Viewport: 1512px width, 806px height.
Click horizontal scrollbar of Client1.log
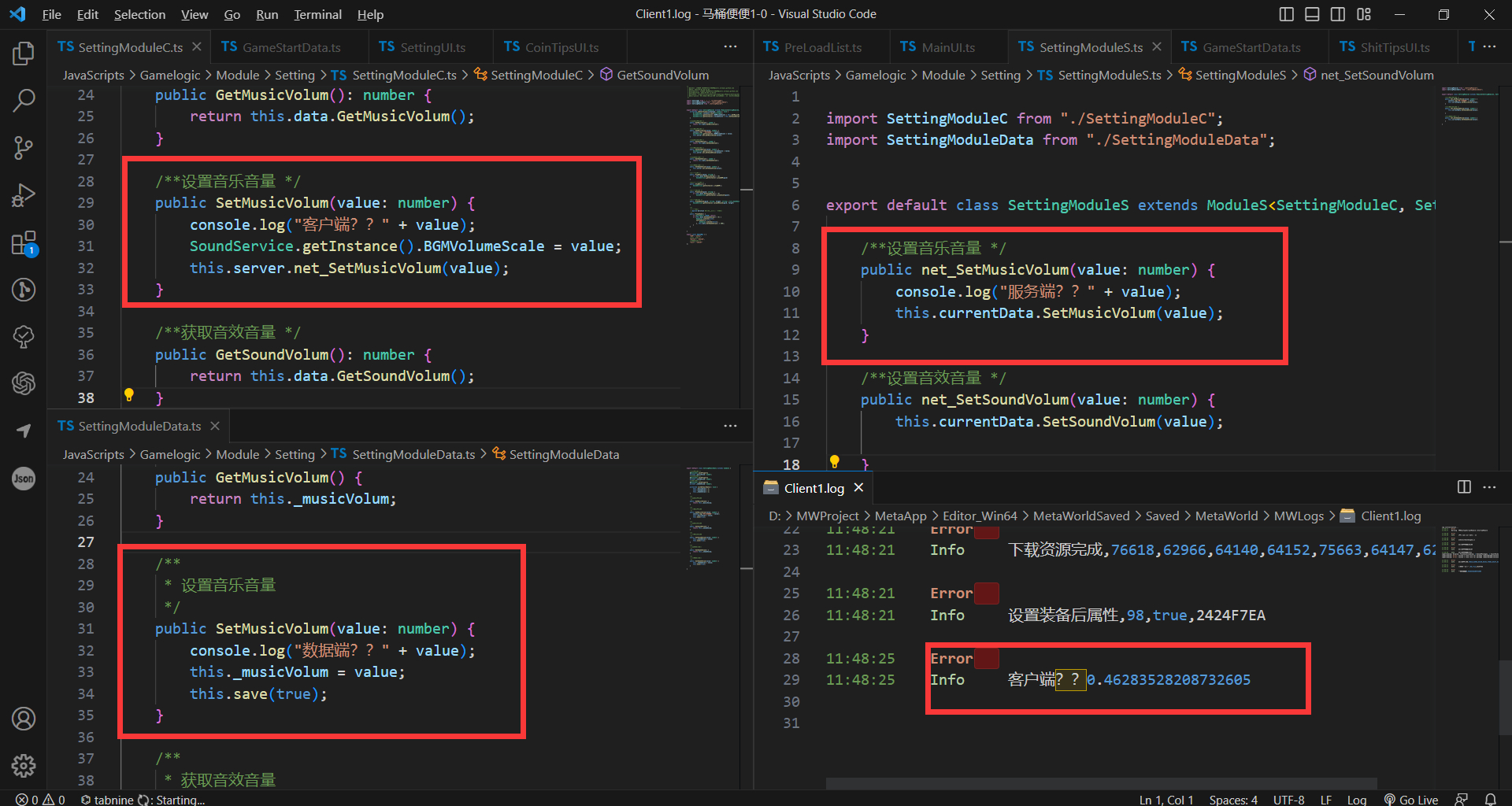(x=1101, y=783)
